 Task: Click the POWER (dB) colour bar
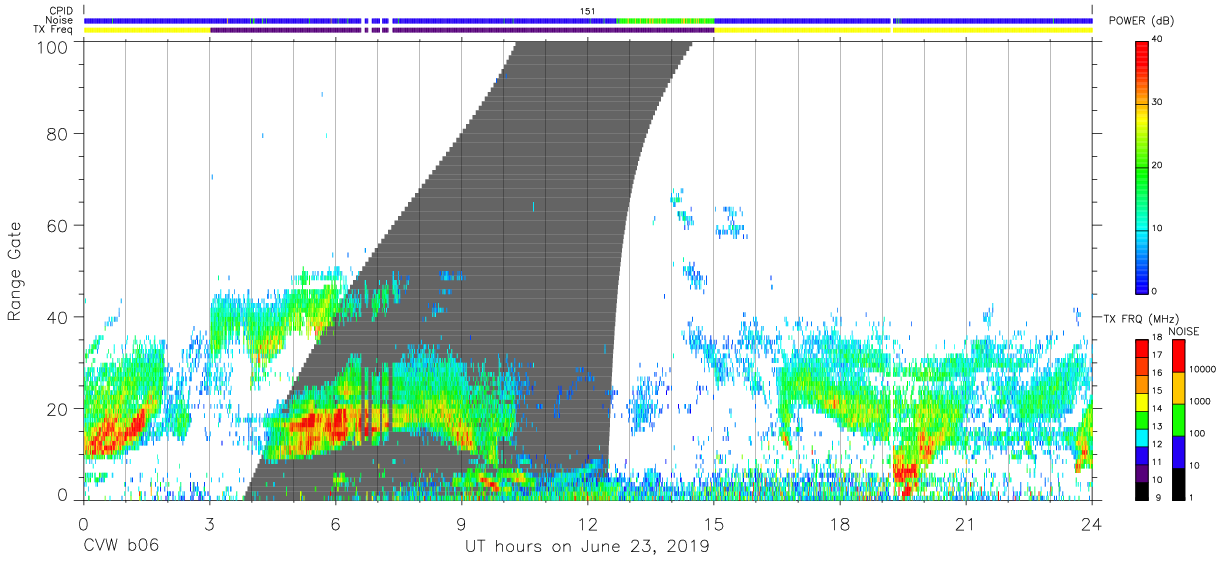click(x=1142, y=166)
